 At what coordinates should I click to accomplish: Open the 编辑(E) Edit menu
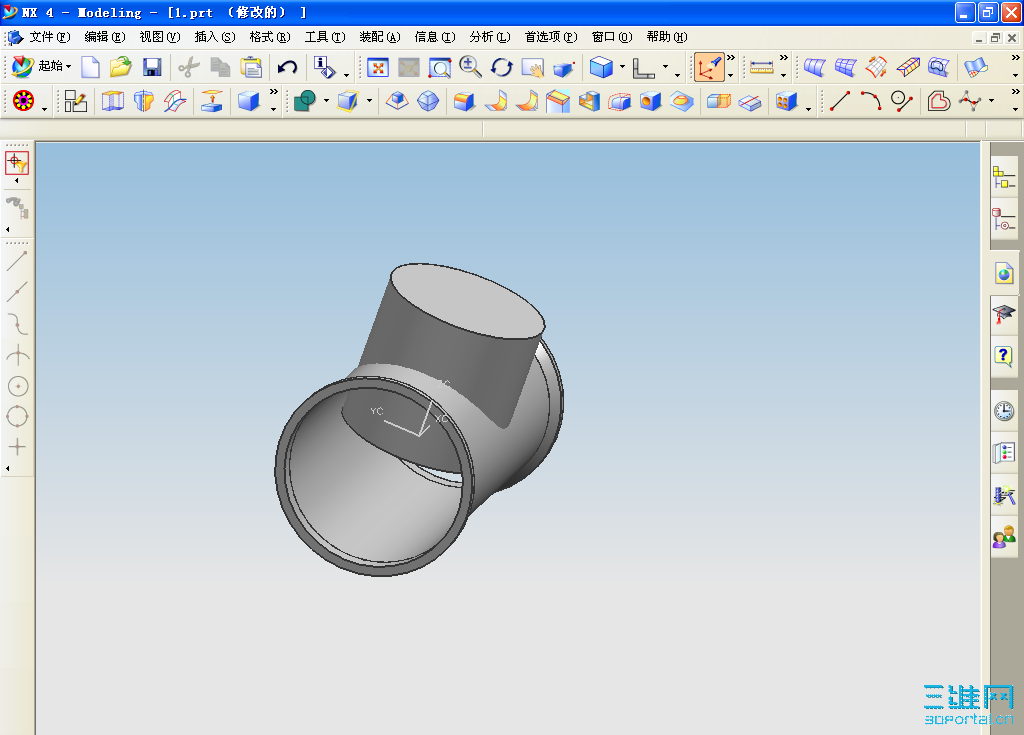point(104,37)
